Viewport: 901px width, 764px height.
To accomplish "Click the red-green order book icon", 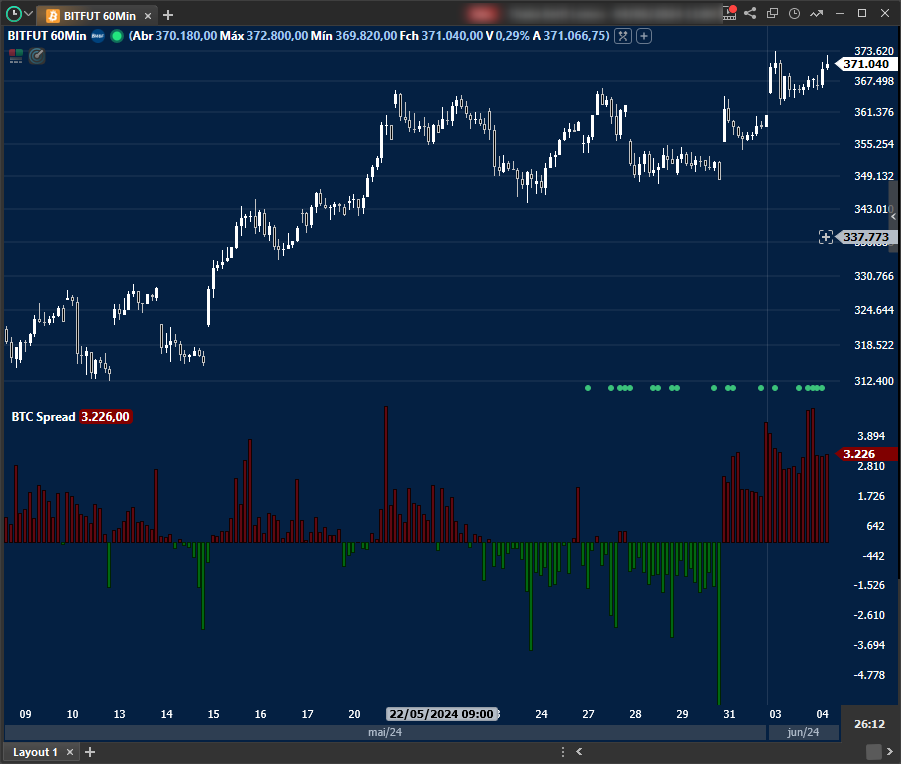I will tap(16, 56).
